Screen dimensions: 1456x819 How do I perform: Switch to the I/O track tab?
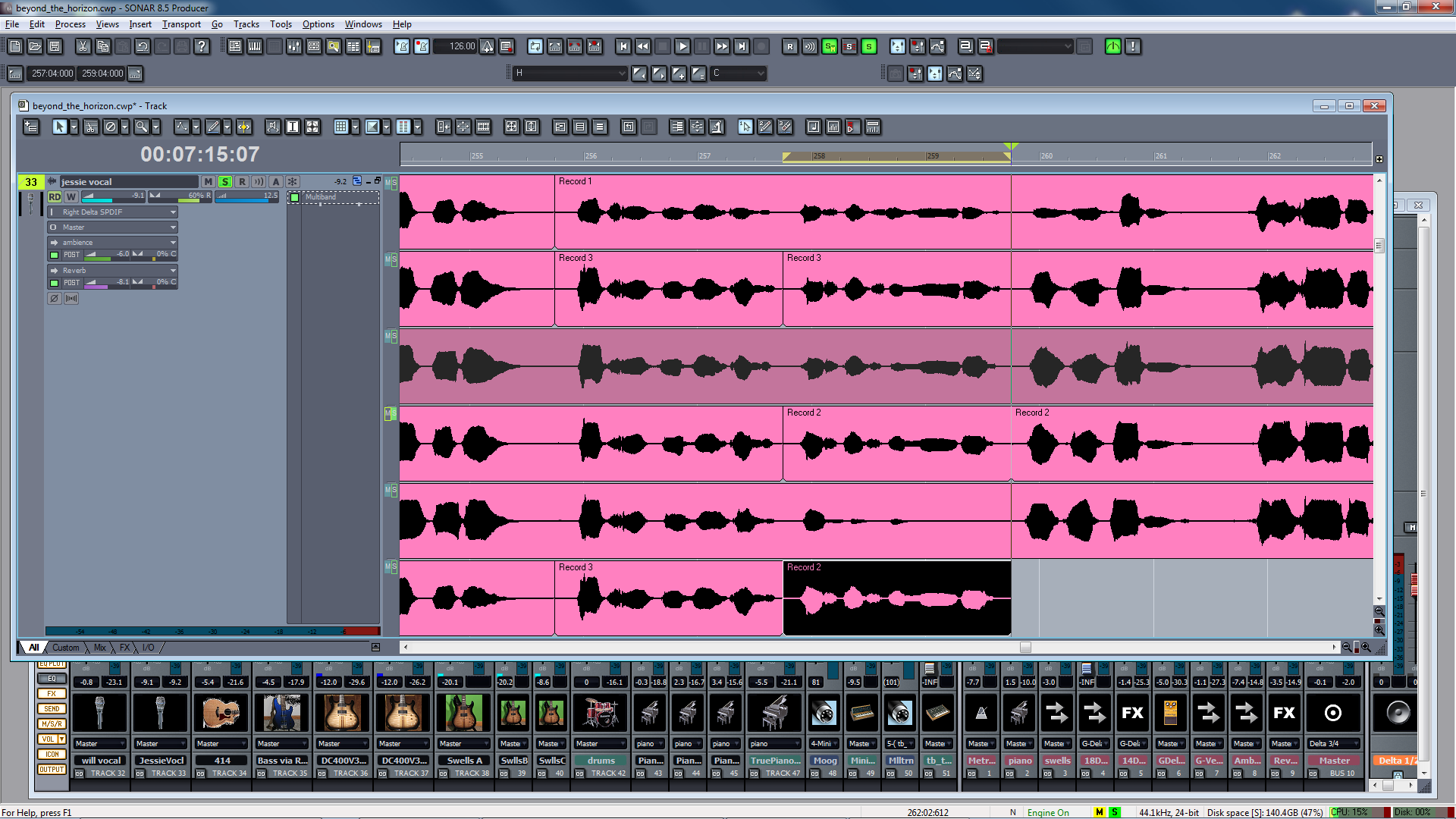tap(148, 648)
